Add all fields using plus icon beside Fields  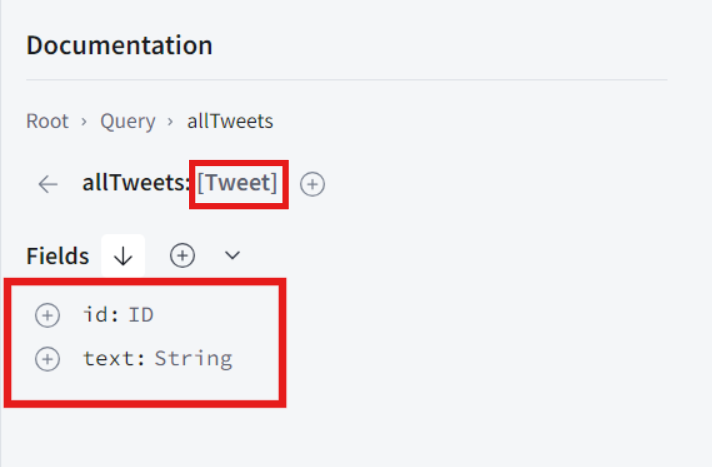click(183, 255)
